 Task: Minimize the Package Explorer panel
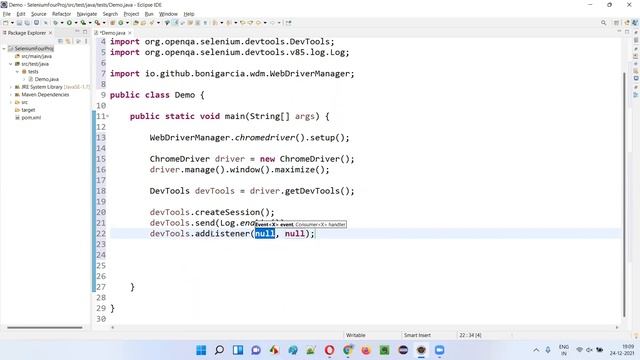click(x=77, y=32)
